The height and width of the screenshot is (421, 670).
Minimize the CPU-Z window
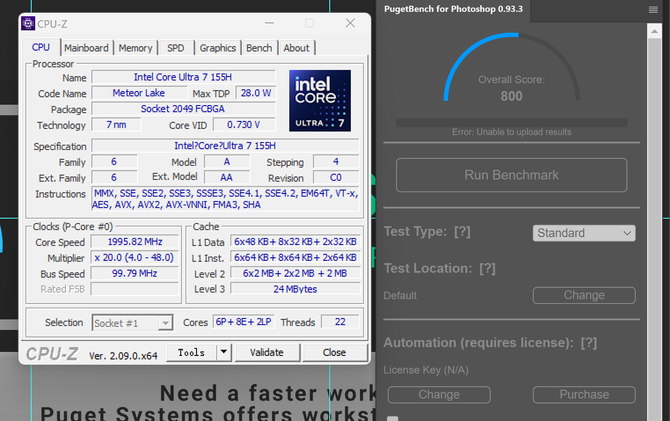tap(269, 23)
